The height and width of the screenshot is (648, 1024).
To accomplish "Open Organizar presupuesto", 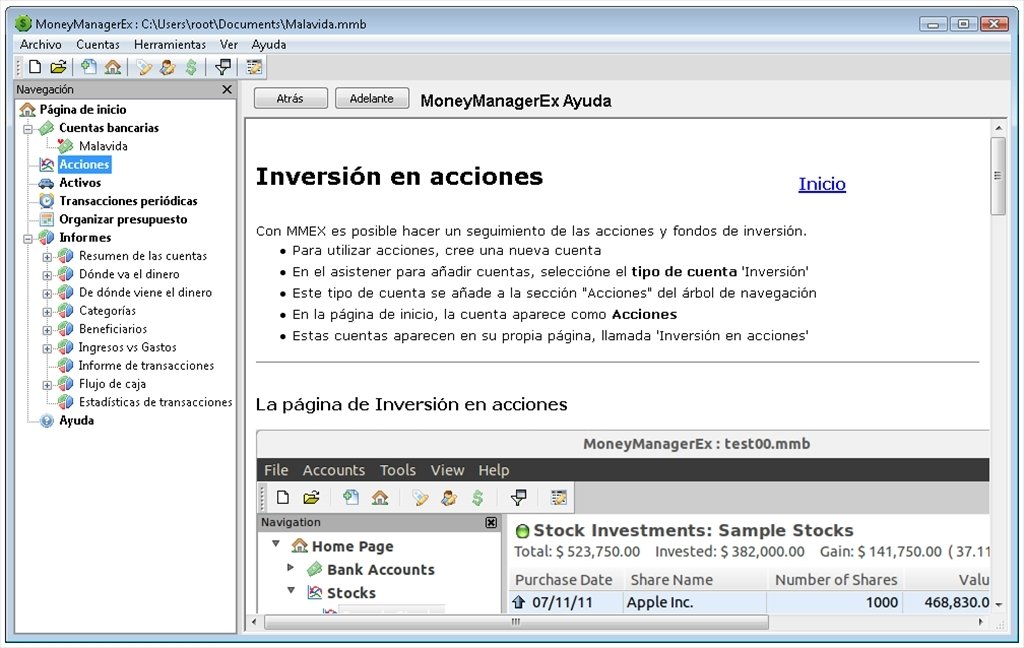I will click(123, 219).
